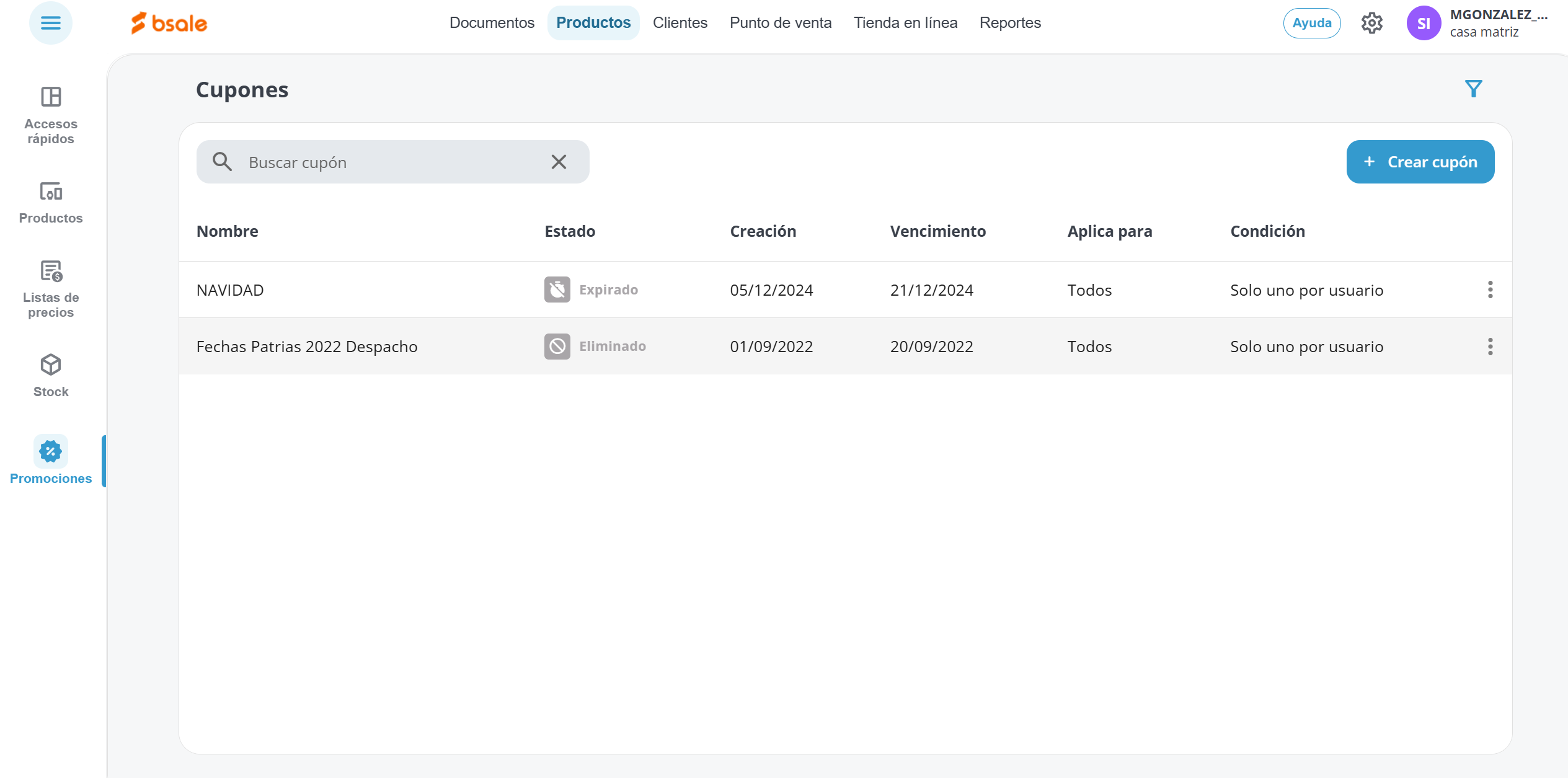Click the bsale logo
The image size is (1568, 778).
(x=169, y=23)
